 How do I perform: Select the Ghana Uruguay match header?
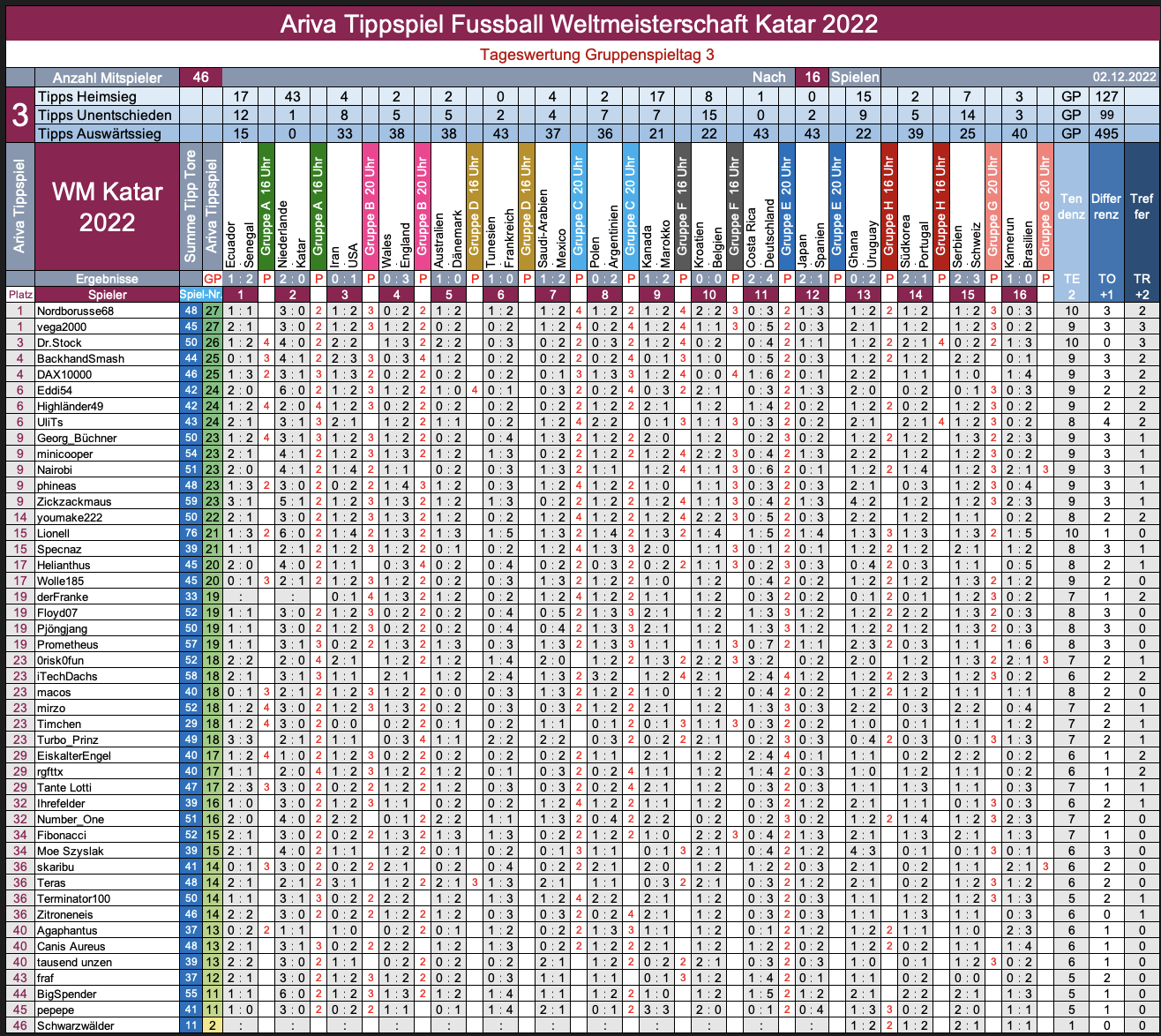864,206
